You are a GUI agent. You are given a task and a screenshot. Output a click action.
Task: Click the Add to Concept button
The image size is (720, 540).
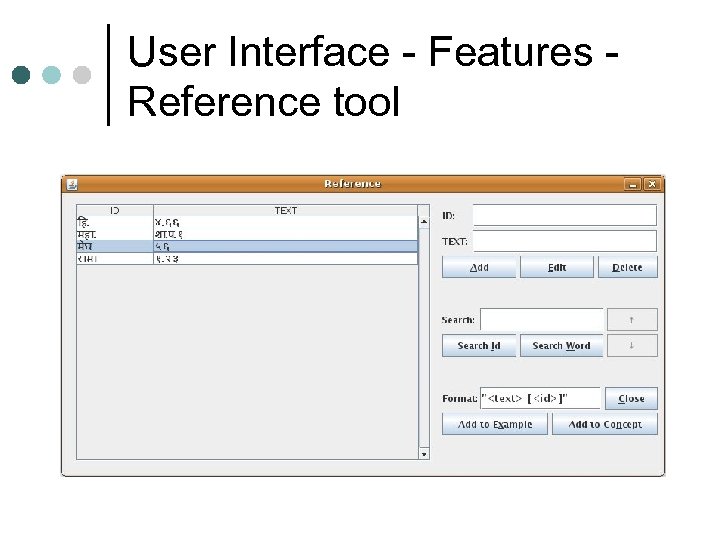pyautogui.click(x=605, y=424)
